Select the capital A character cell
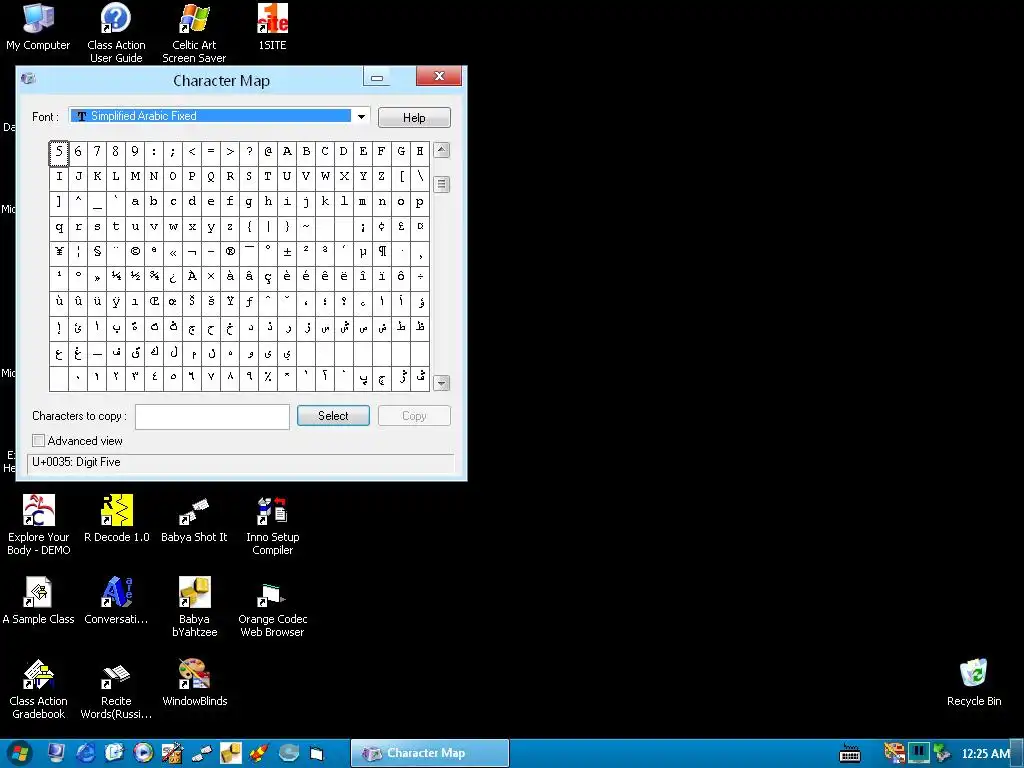1024x768 pixels. coord(287,153)
